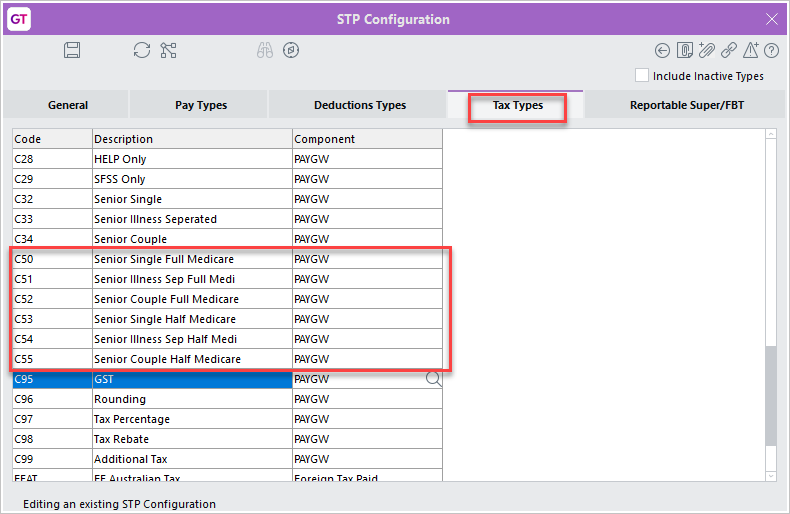Click the Save disk icon
The image size is (790, 514).
tap(72, 50)
